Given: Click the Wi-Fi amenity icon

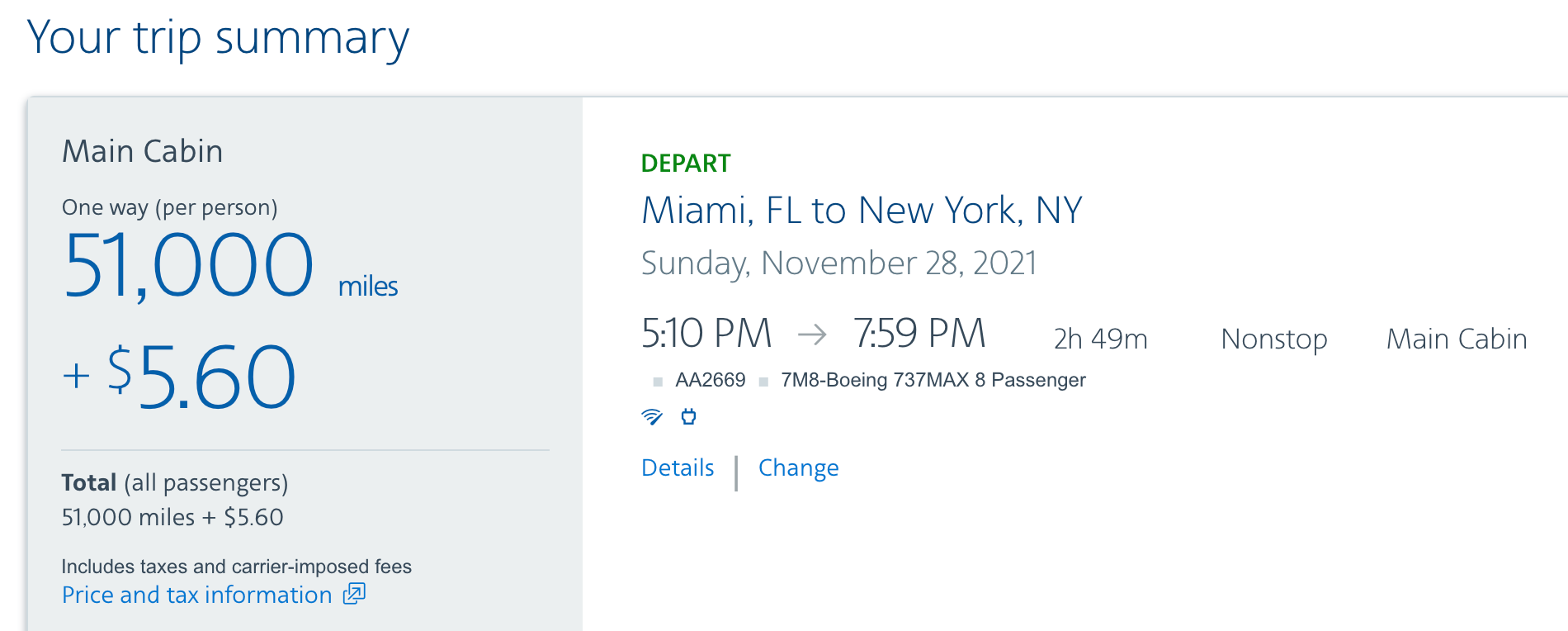Looking at the screenshot, I should click(652, 416).
